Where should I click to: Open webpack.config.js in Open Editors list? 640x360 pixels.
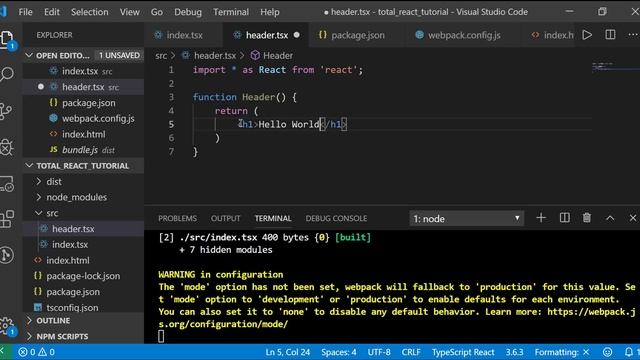click(83, 118)
